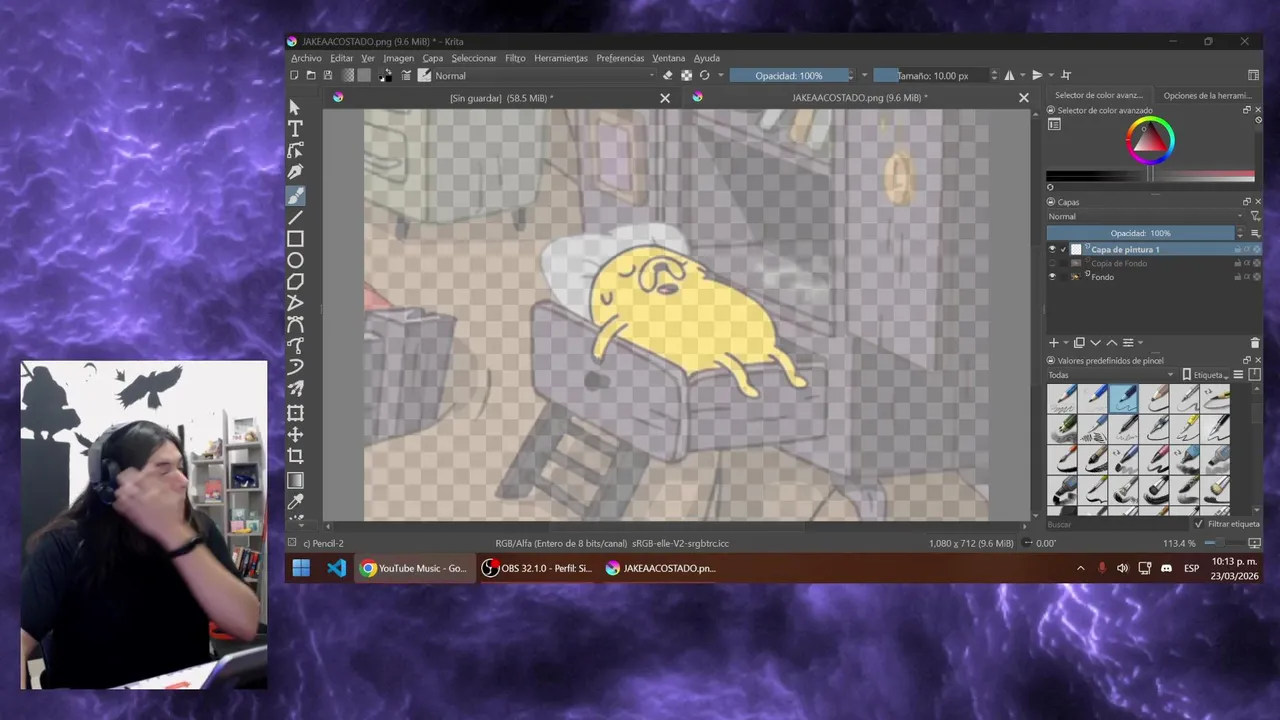Open the Windows Start menu
This screenshot has height=720, width=1280.
click(301, 568)
